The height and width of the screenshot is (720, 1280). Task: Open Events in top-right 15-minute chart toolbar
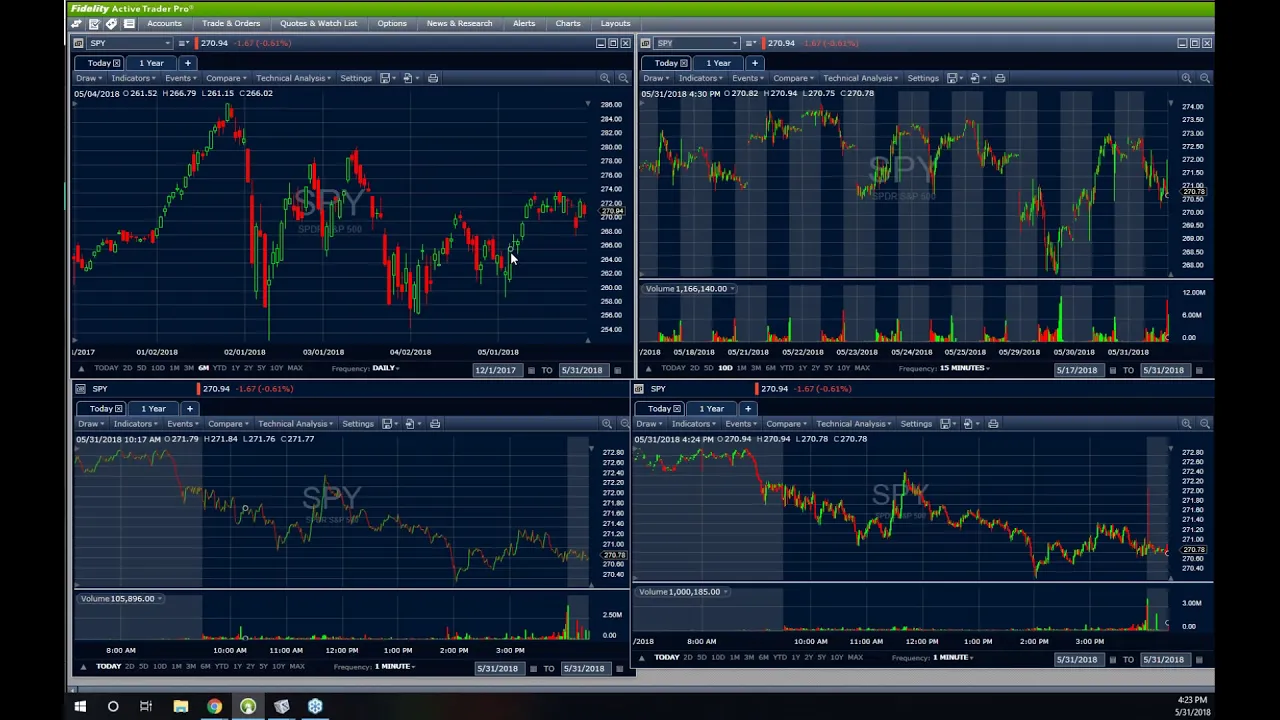746,78
